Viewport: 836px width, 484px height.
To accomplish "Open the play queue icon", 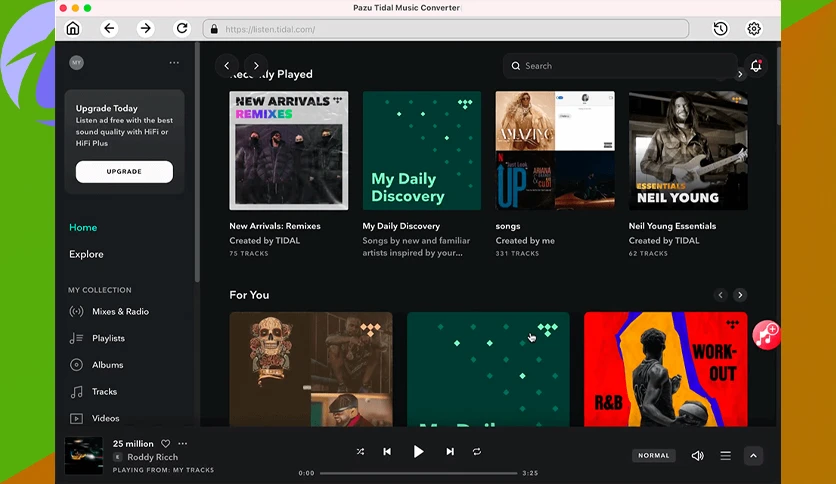I will (725, 455).
